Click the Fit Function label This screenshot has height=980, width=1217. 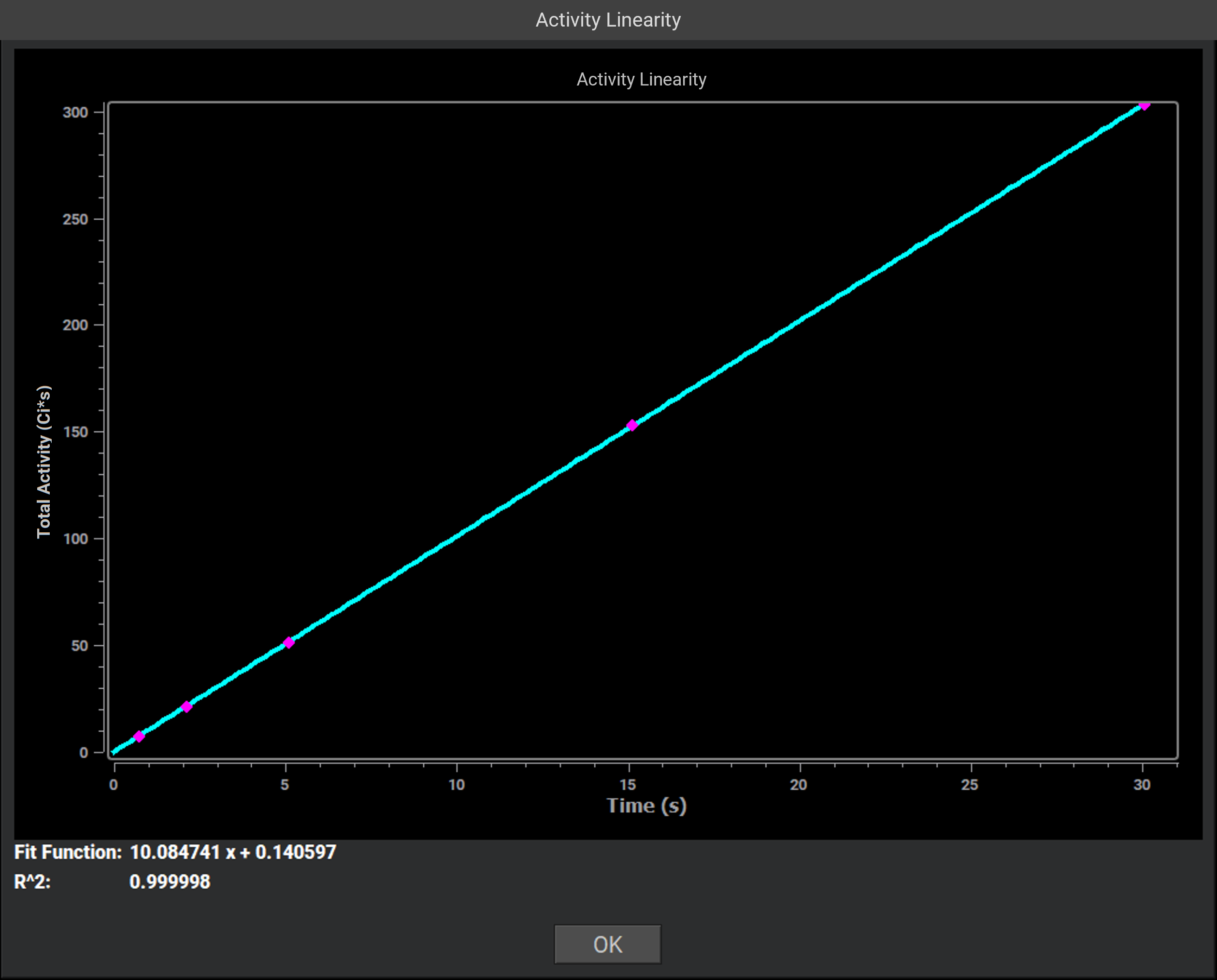click(68, 852)
